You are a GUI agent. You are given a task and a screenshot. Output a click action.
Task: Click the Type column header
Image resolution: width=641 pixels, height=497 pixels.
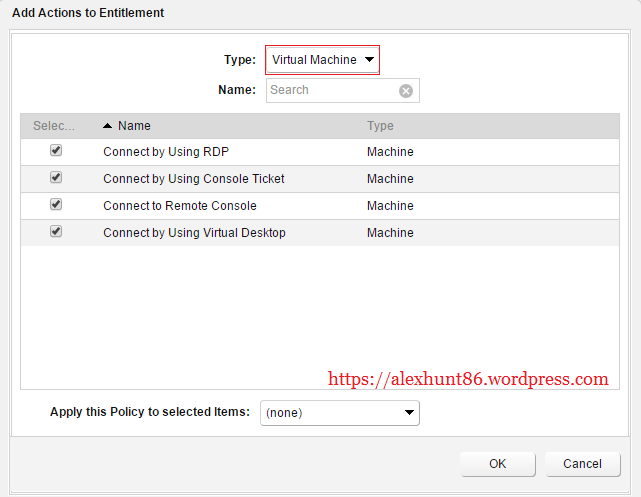point(380,126)
